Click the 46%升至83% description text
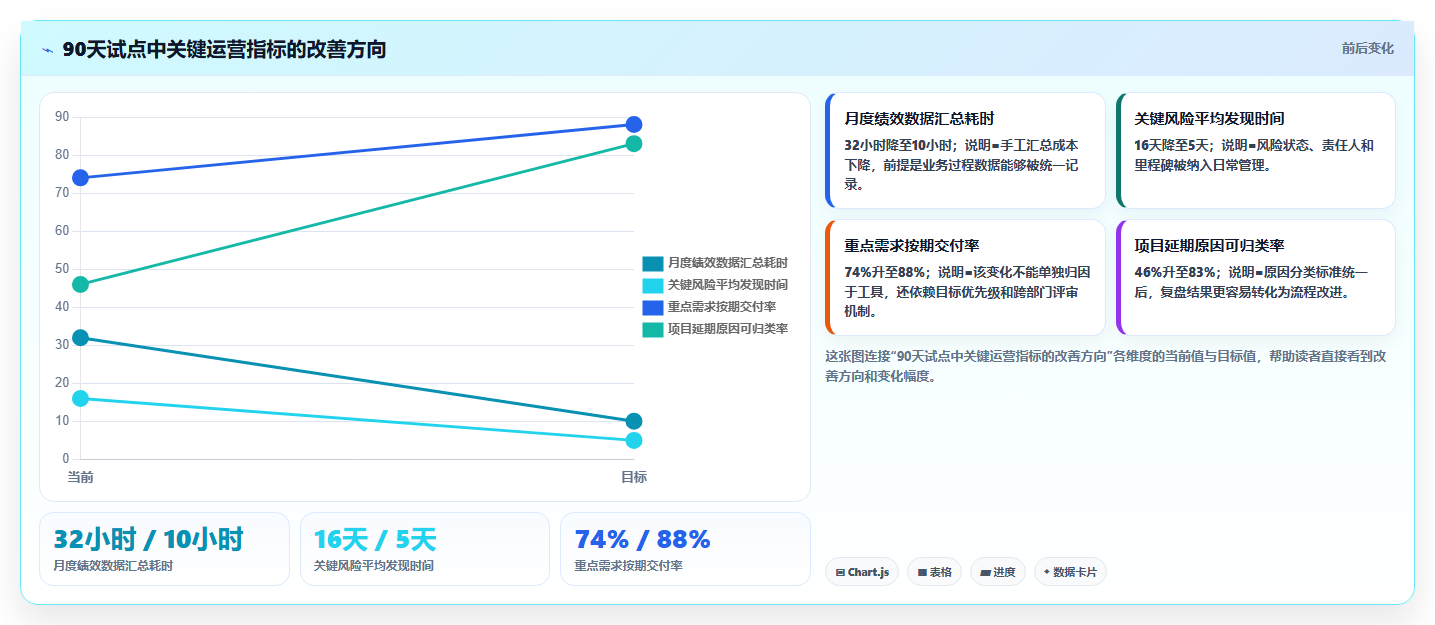Screen dimensions: 1435x625 pos(1251,282)
